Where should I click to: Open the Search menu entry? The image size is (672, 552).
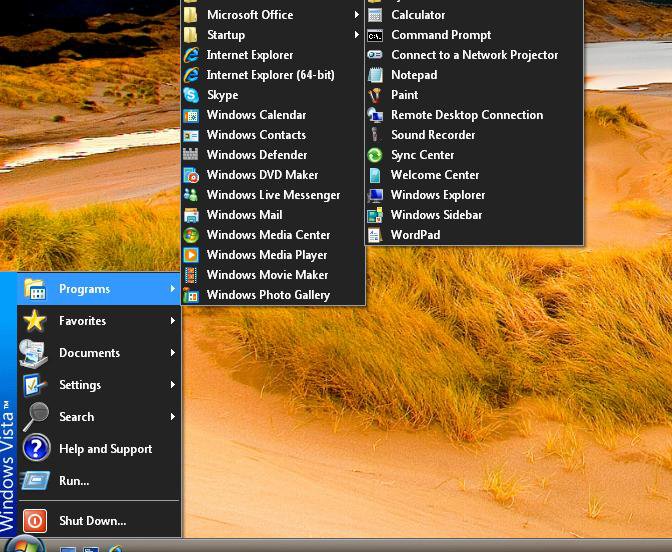[x=99, y=417]
